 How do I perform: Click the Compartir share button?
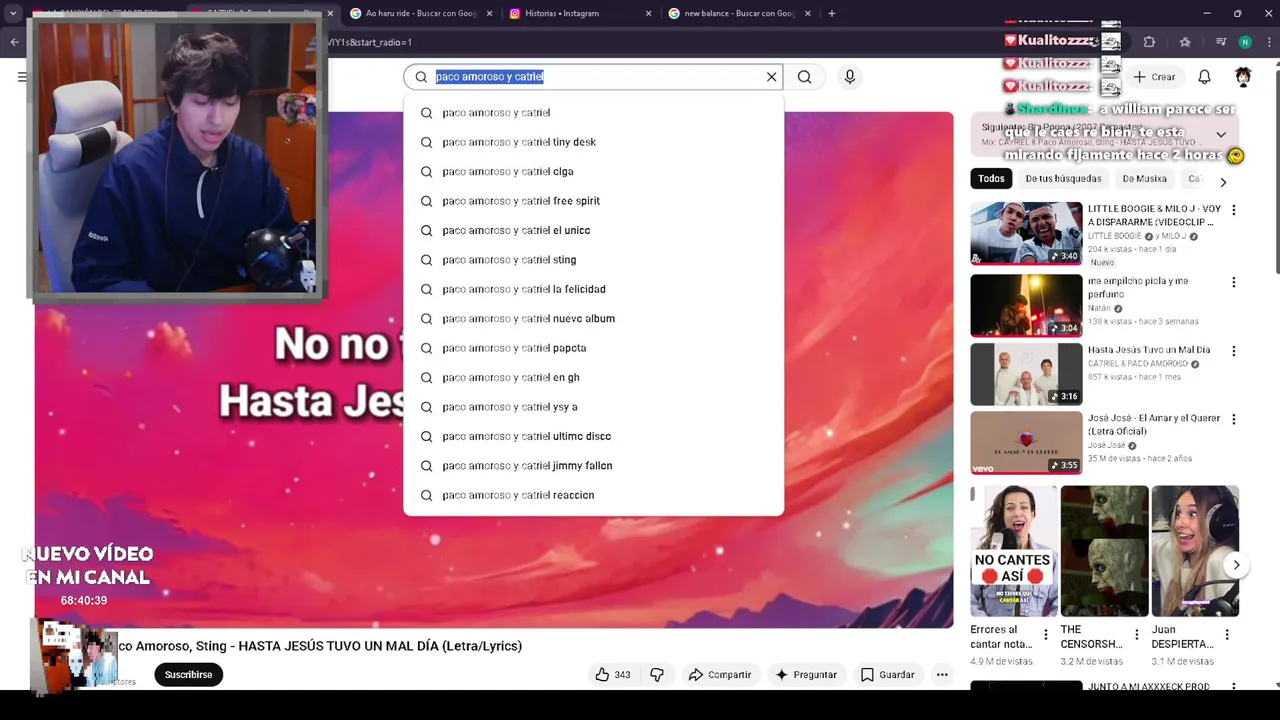coord(720,675)
